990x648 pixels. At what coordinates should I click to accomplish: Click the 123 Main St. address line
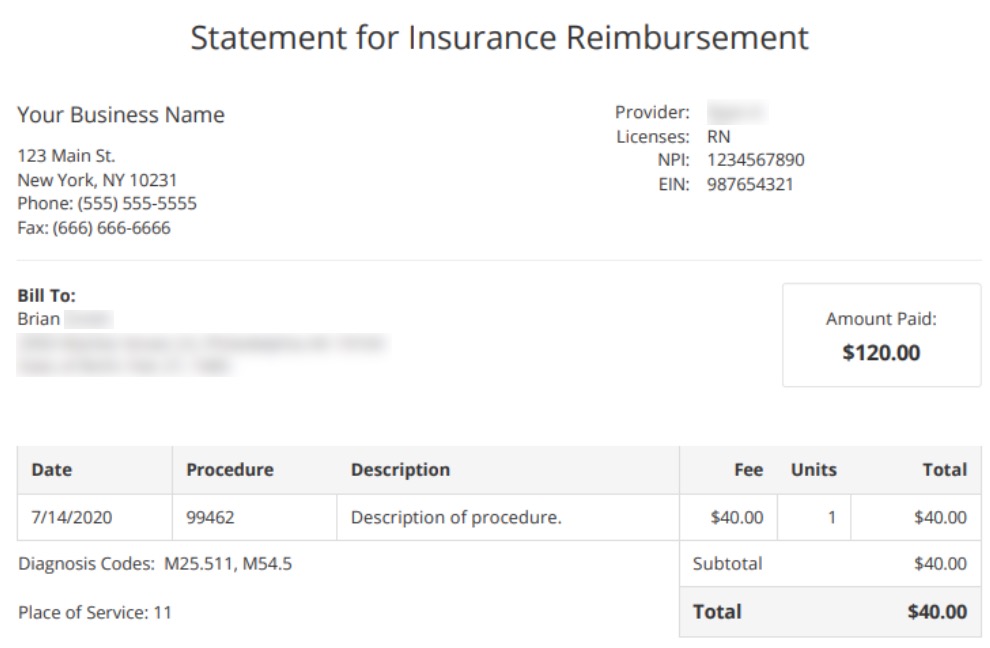tap(66, 155)
